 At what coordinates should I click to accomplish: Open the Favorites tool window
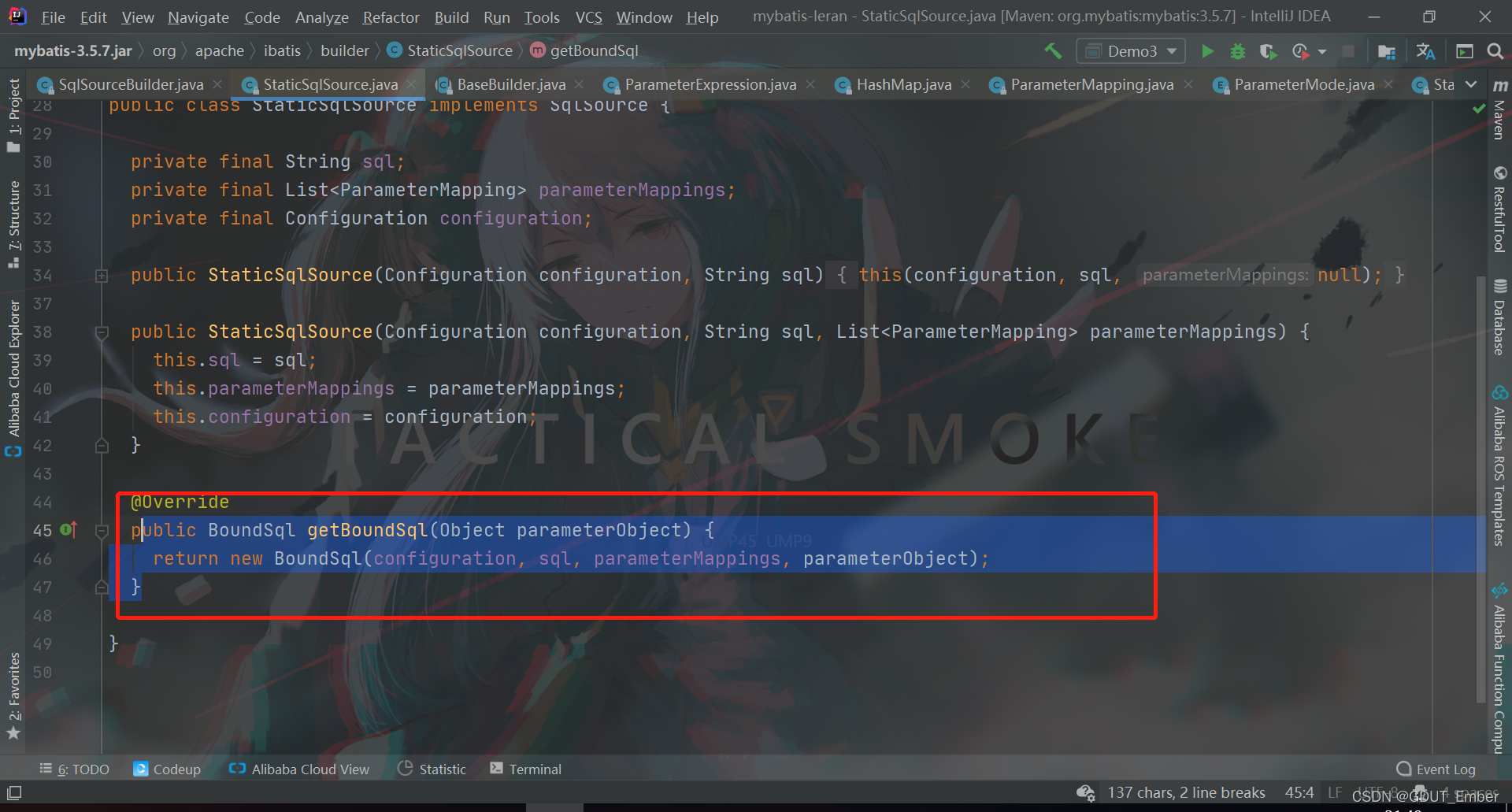coord(13,695)
